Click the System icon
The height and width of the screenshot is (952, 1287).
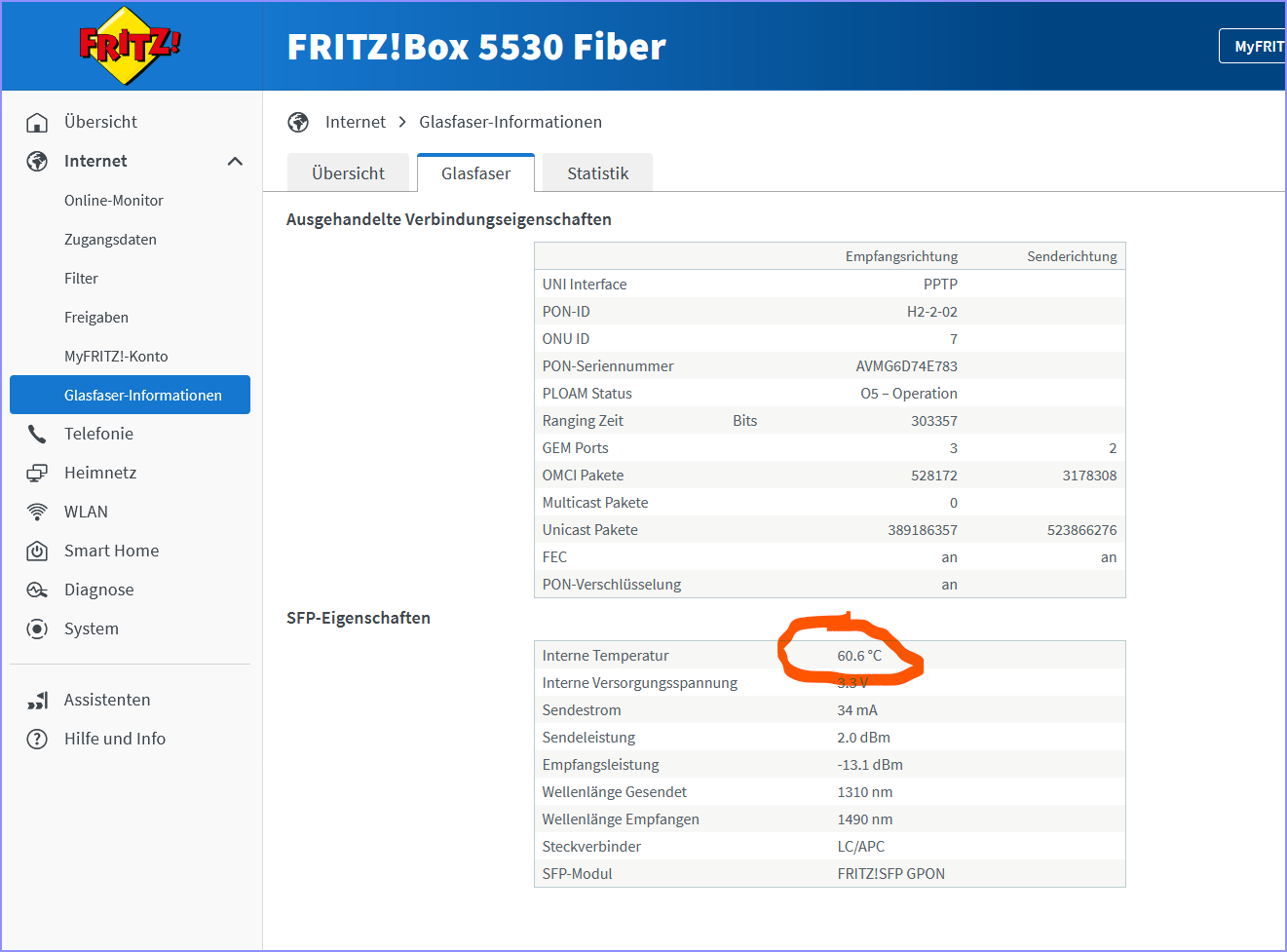[x=37, y=628]
